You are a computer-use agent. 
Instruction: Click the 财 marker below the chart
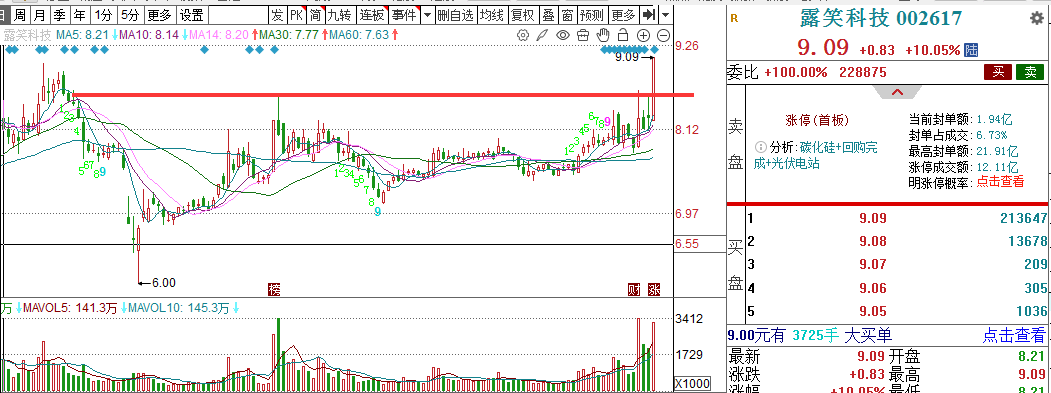pos(633,289)
